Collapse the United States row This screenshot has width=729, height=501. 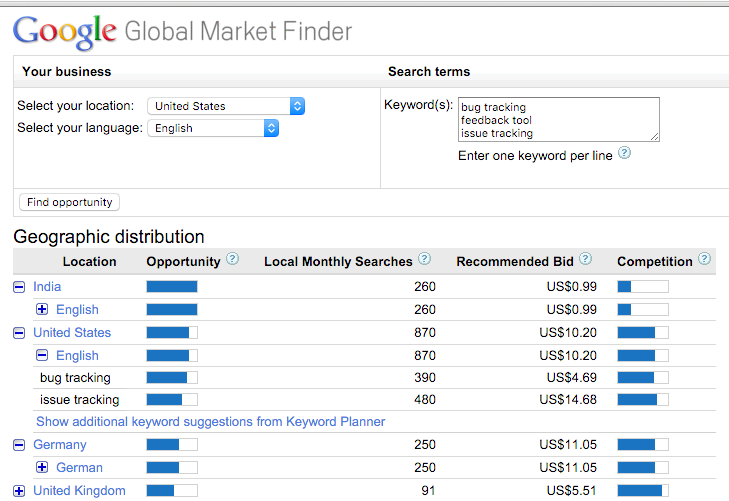(19, 333)
